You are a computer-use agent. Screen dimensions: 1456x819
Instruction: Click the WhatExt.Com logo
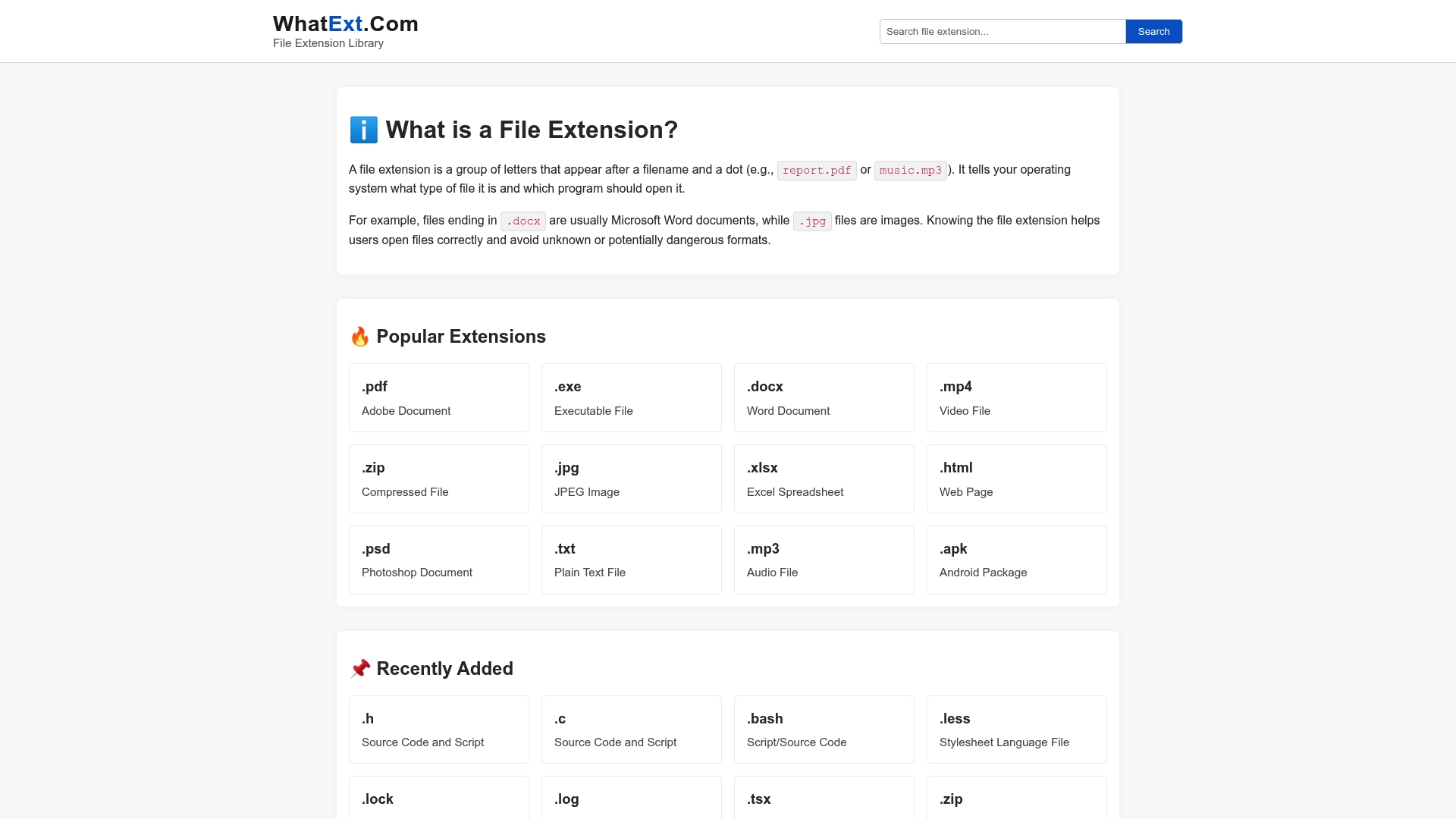[345, 24]
